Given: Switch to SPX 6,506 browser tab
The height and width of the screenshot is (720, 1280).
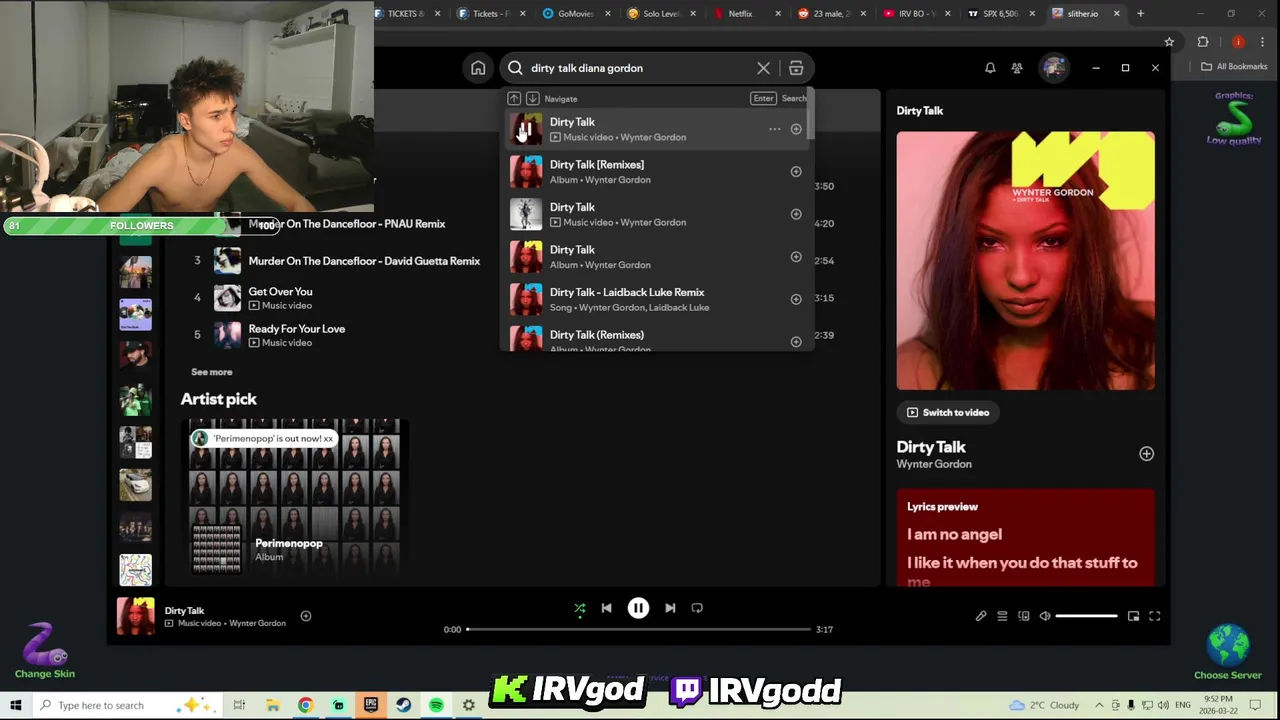Looking at the screenshot, I should [x=1000, y=13].
